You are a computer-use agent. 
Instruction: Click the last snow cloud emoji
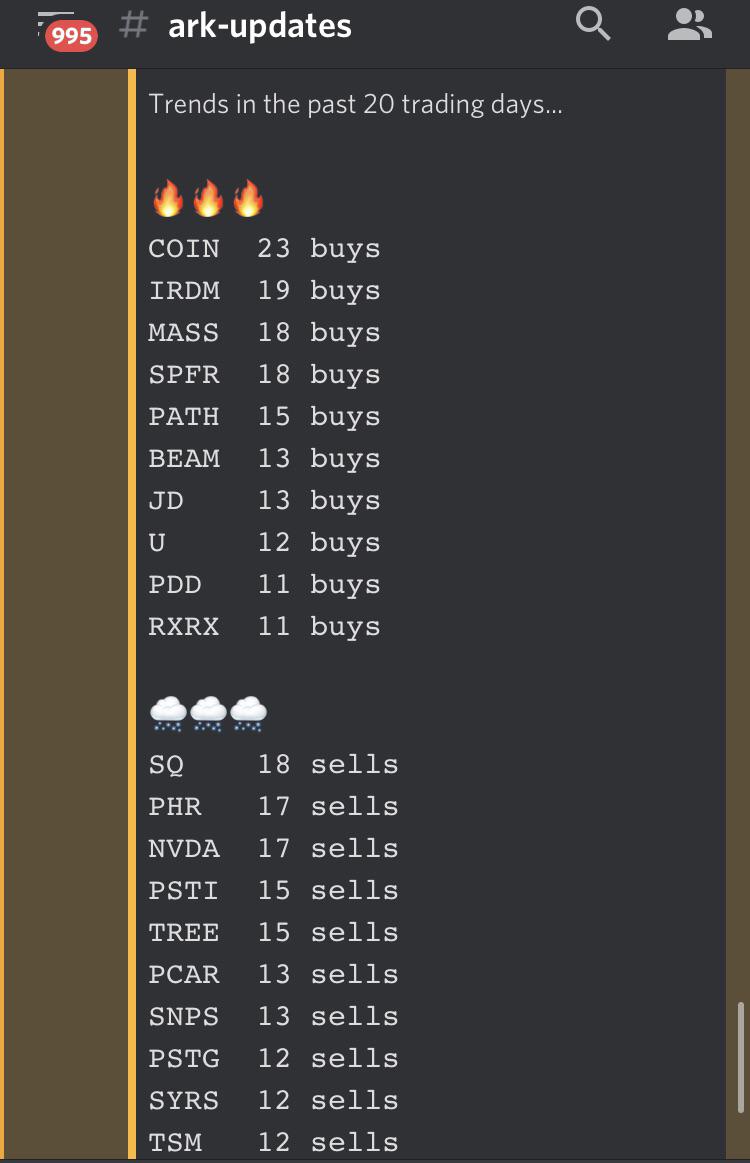247,713
